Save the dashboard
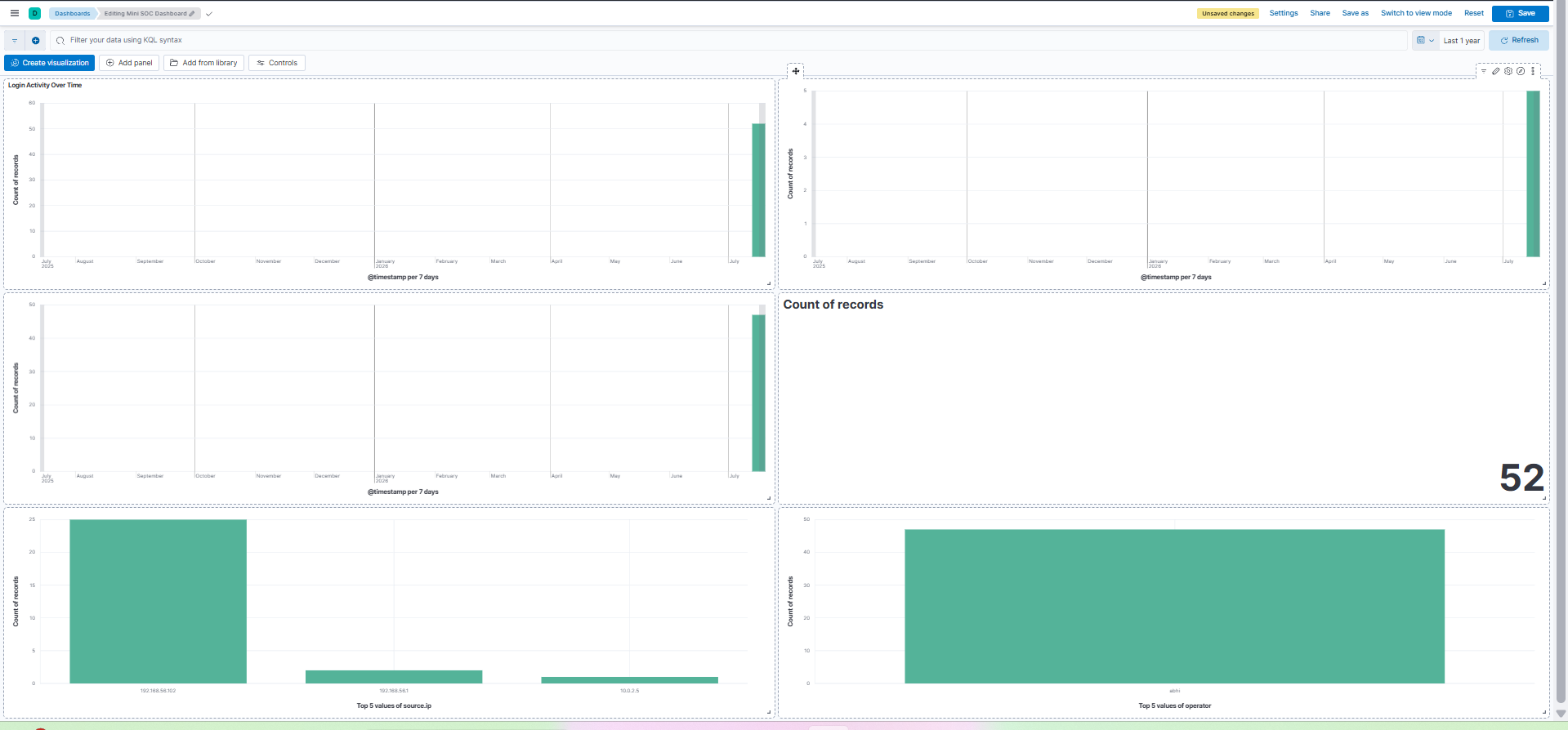 (1521, 13)
